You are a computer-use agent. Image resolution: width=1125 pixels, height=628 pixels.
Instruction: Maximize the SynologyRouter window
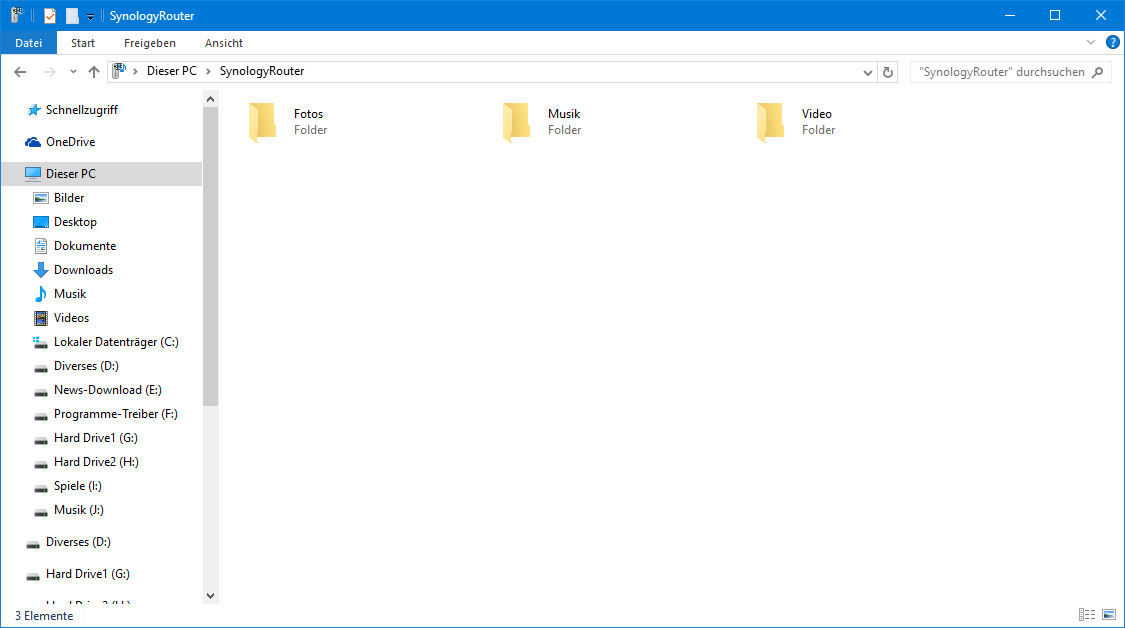(x=1055, y=15)
